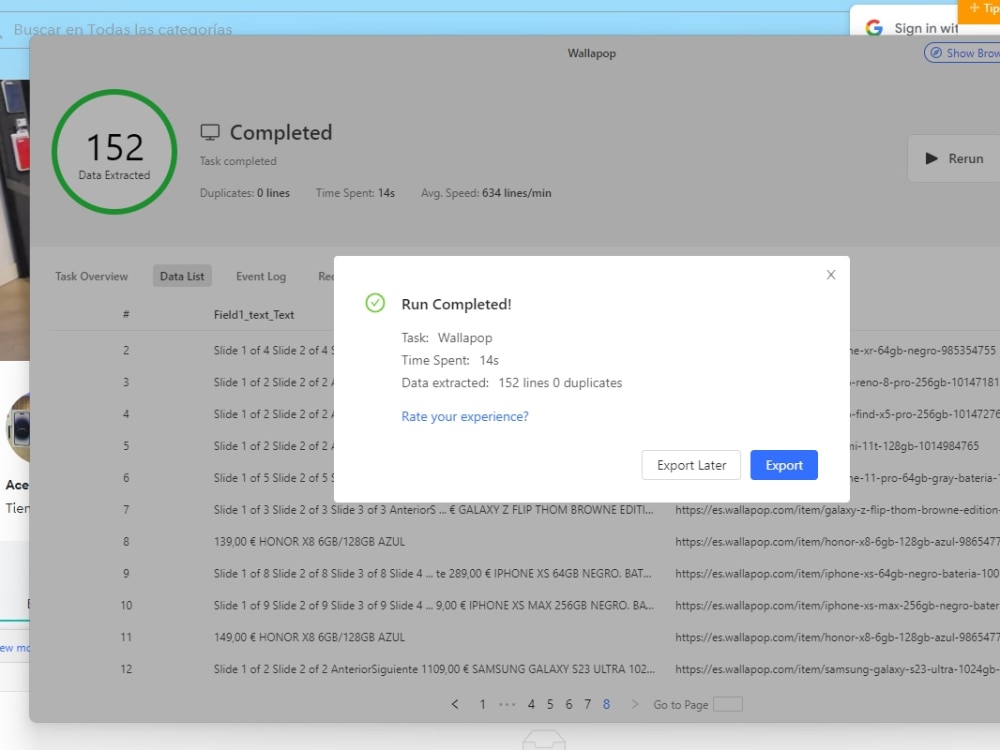Image resolution: width=1000 pixels, height=750 pixels.
Task: Click the orange Tips button
Action: click(980, 9)
